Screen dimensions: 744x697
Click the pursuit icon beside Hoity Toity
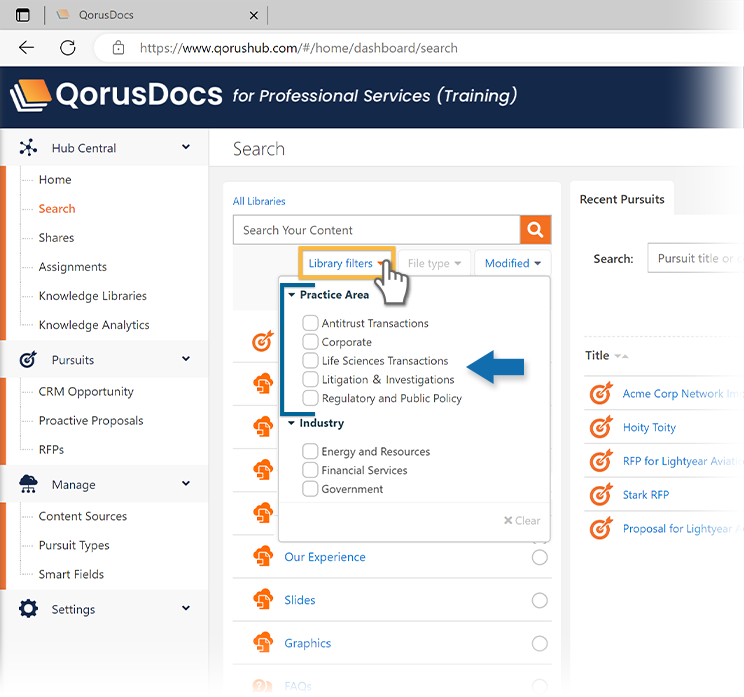(601, 427)
